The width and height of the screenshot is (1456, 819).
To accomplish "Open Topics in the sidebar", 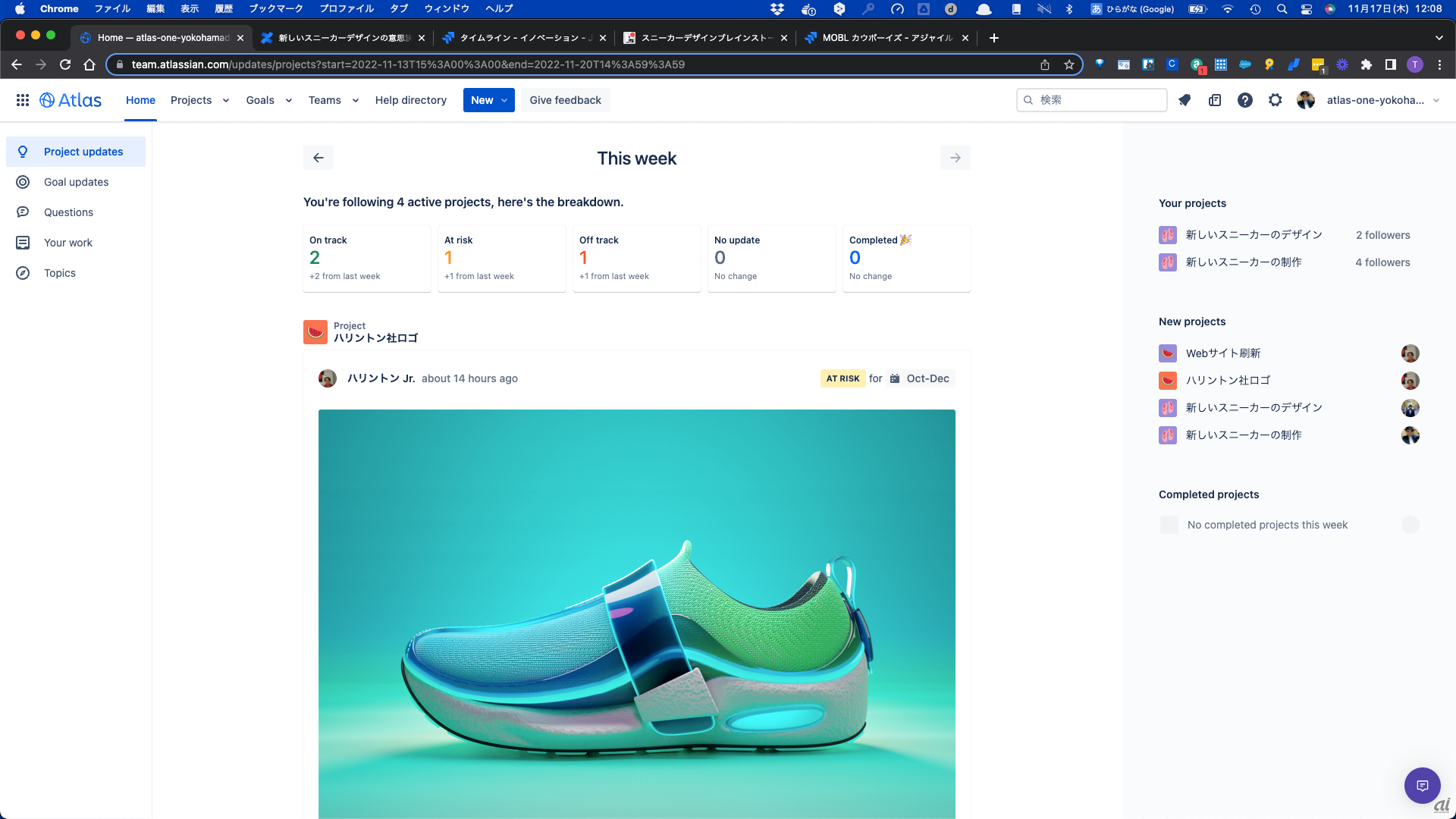I will click(60, 273).
